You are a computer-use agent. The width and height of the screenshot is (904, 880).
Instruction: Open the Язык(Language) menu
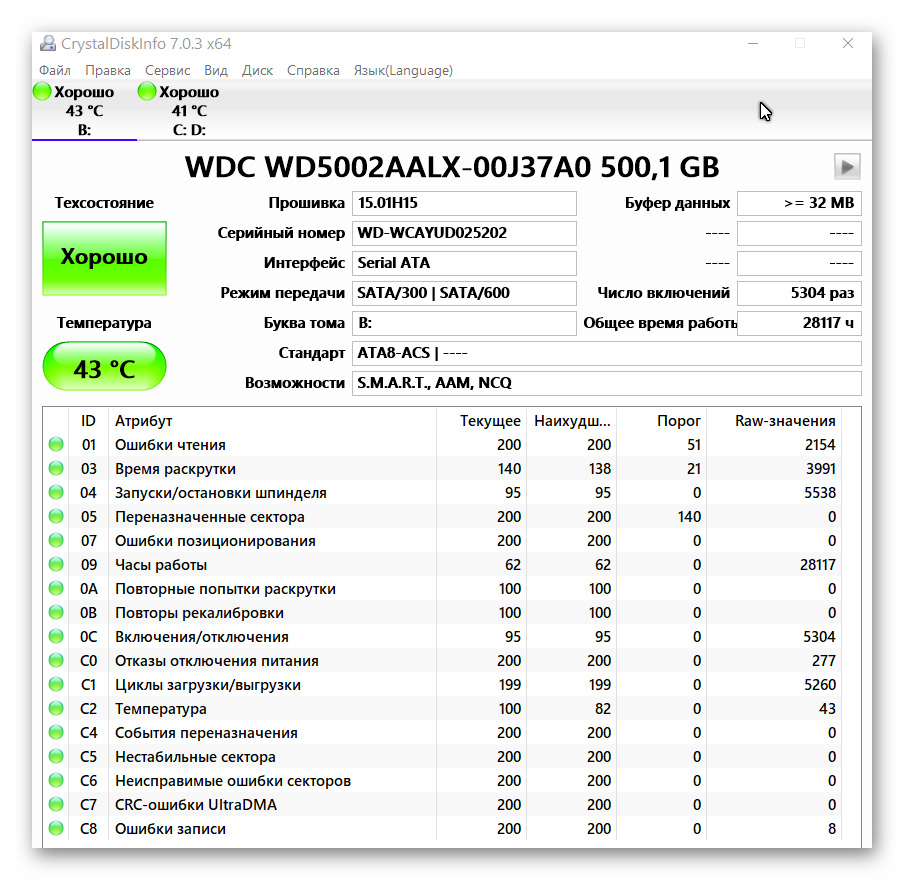pyautogui.click(x=403, y=70)
